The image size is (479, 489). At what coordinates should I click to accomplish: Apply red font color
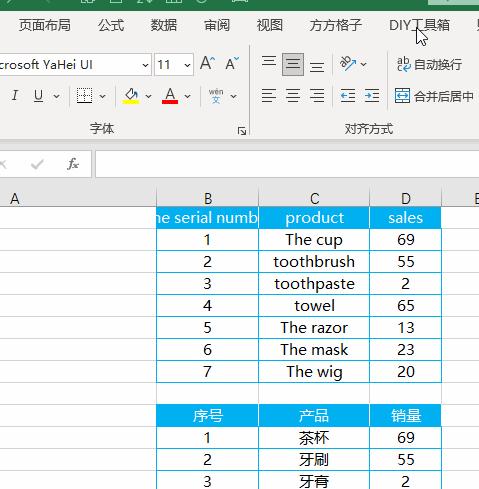[170, 96]
